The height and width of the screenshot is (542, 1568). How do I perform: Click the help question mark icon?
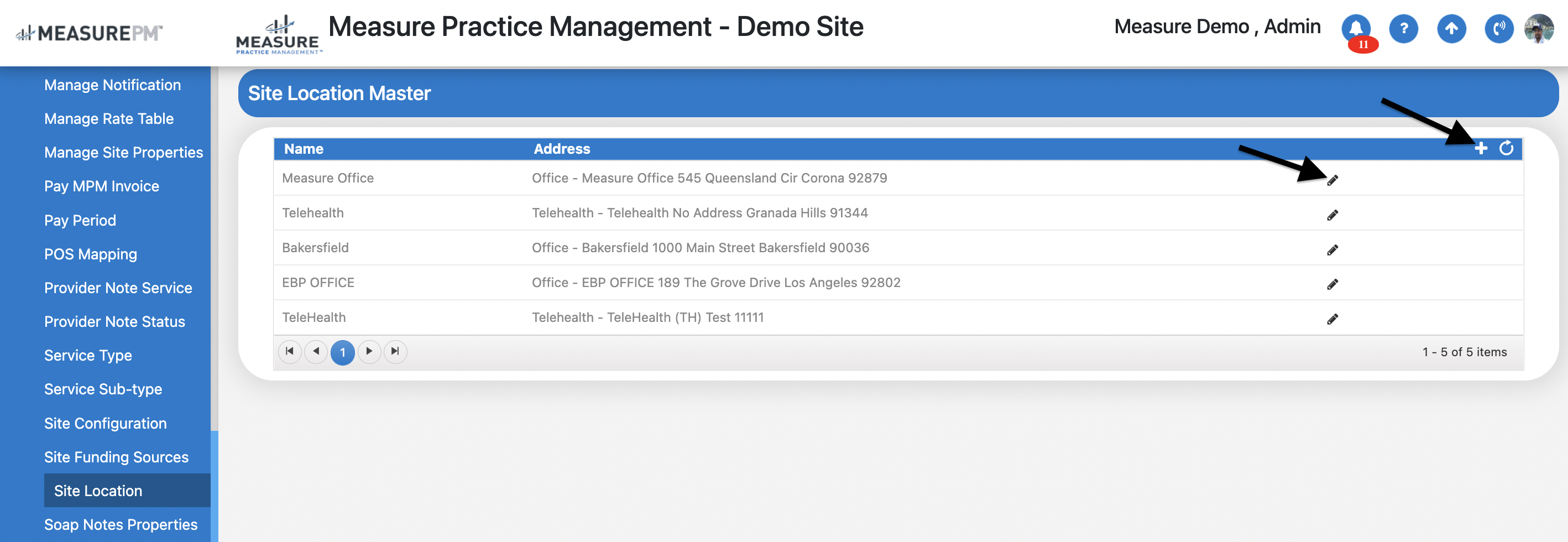pos(1404,28)
